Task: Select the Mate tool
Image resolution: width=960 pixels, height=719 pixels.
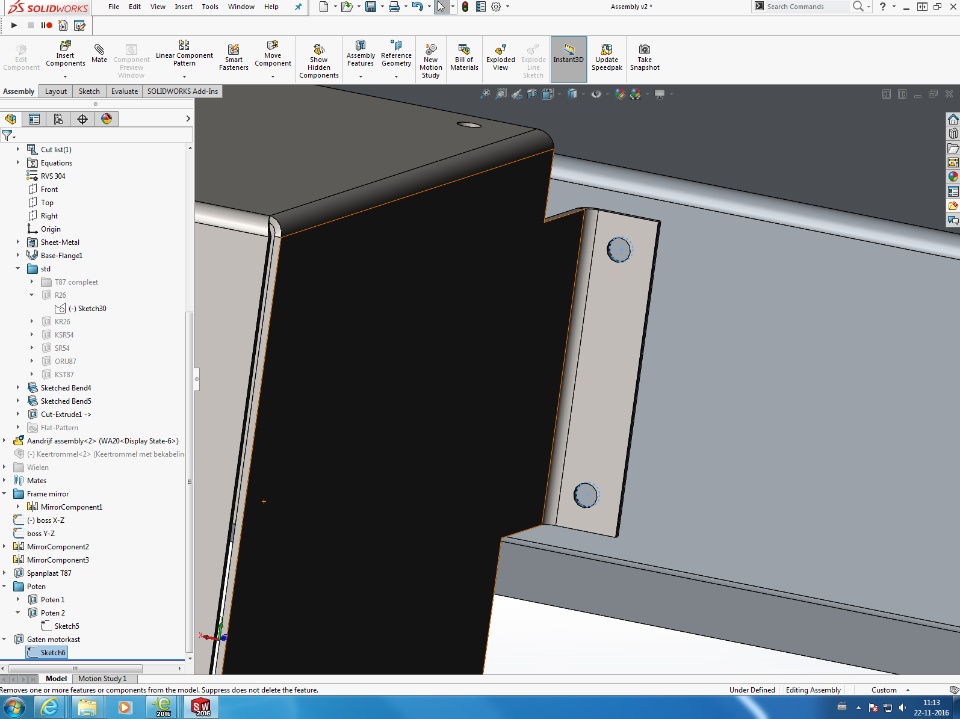Action: point(99,53)
